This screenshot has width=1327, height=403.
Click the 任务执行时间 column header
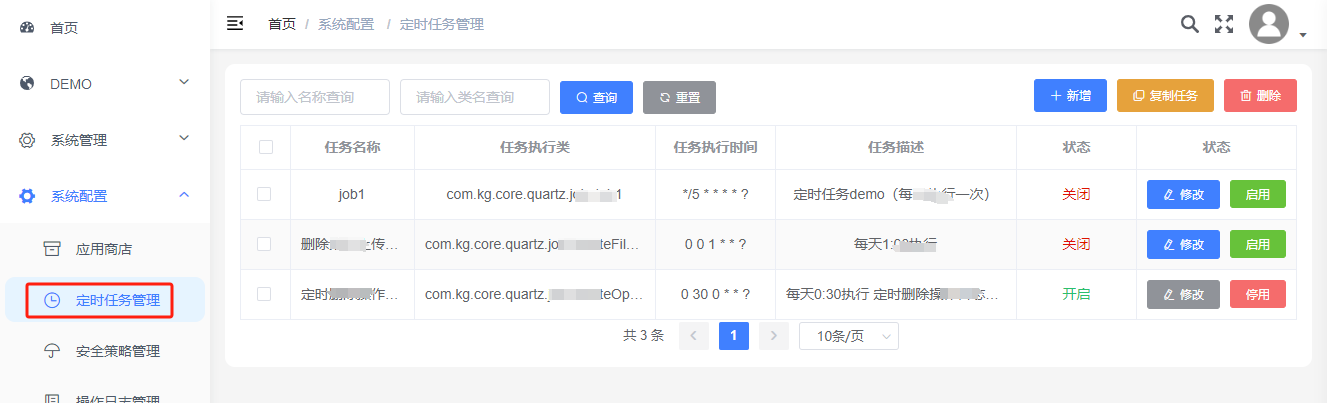coord(715,147)
